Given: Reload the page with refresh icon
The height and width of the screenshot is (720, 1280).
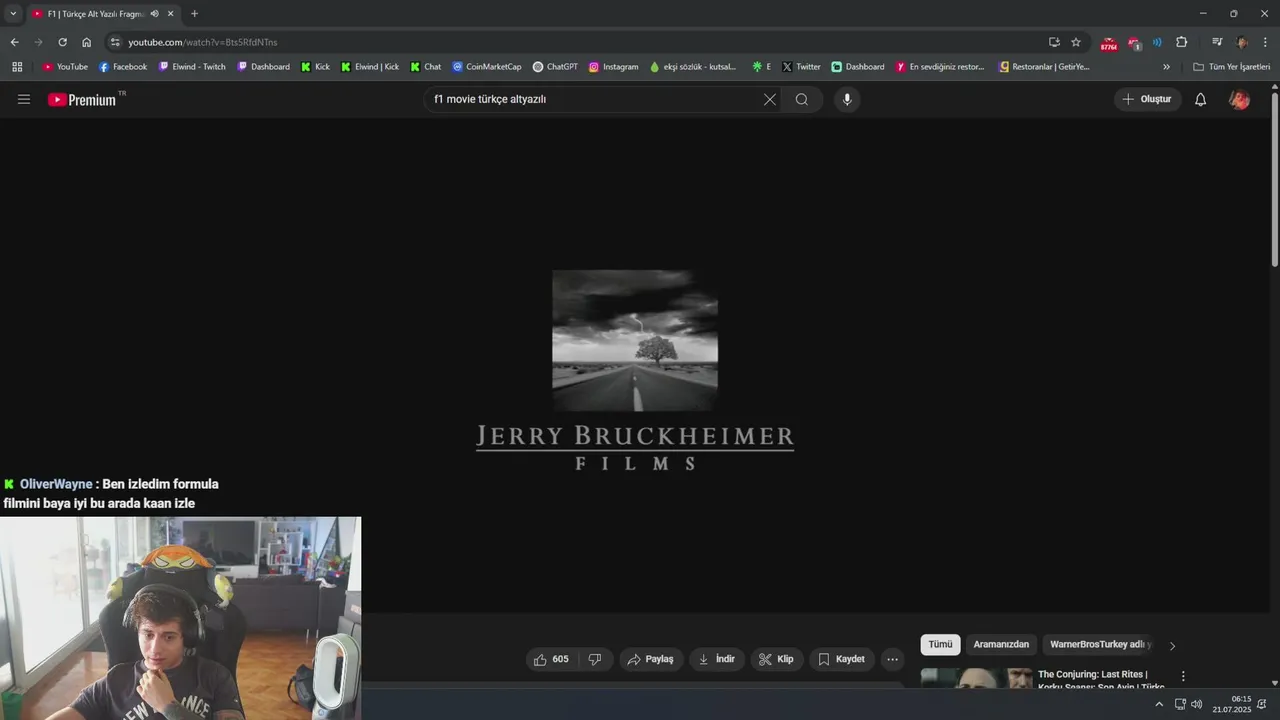Looking at the screenshot, I should tap(62, 42).
